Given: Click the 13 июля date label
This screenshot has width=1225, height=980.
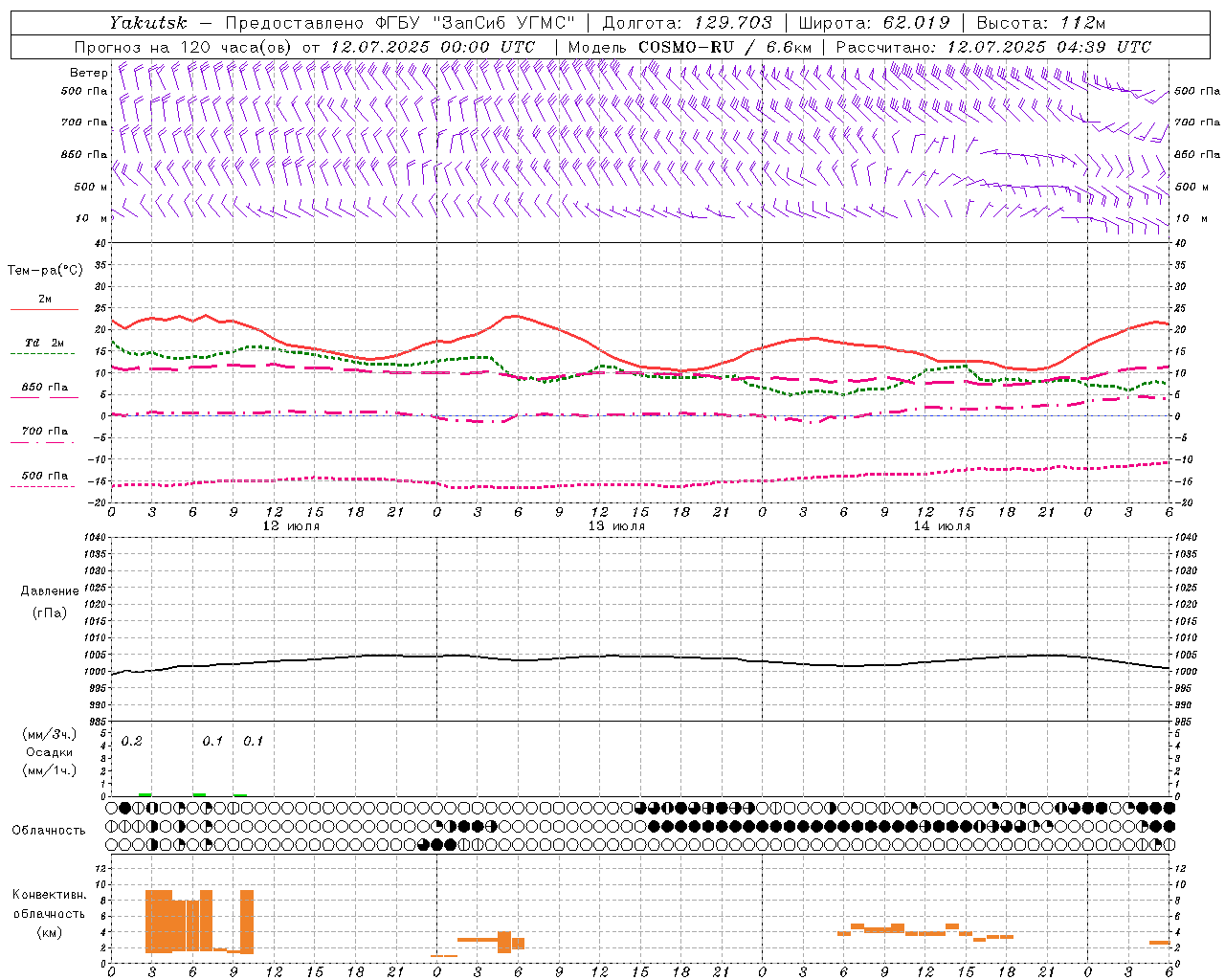Looking at the screenshot, I should (616, 526).
